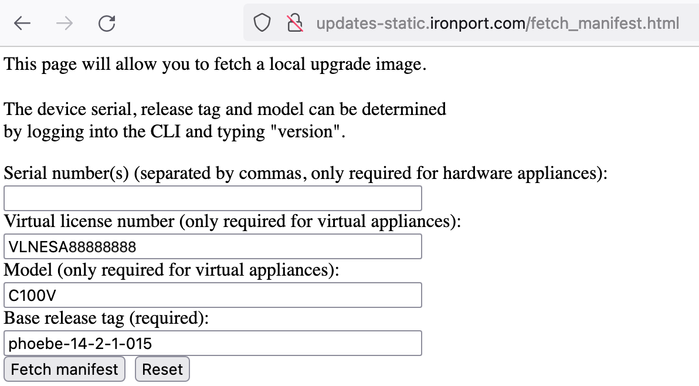Viewport: 699px width, 386px height.
Task: Go back using the browser back arrow
Action: point(22,23)
